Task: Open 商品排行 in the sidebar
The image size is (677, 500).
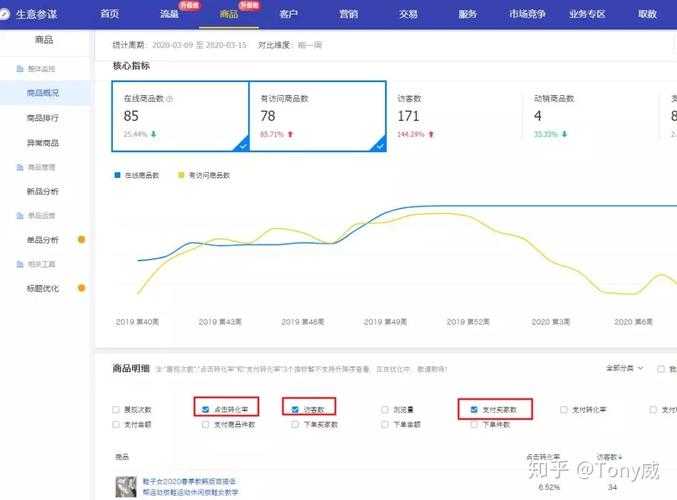Action: 43,117
